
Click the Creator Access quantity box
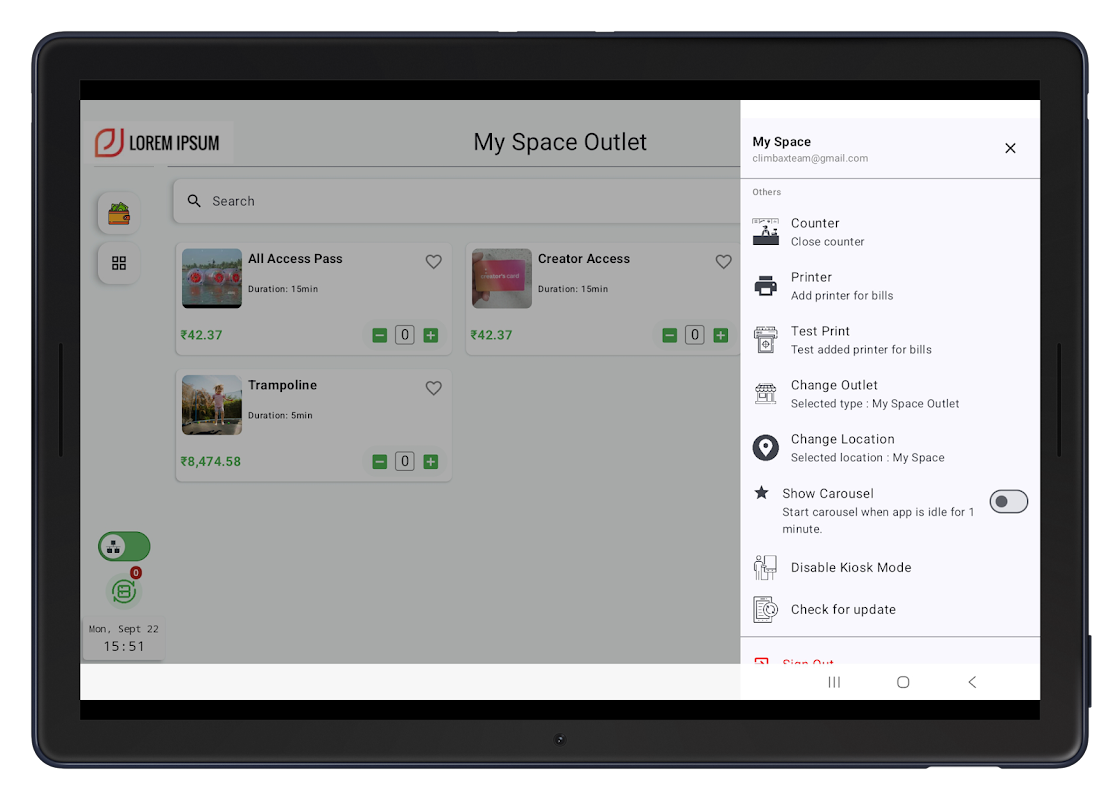point(695,335)
